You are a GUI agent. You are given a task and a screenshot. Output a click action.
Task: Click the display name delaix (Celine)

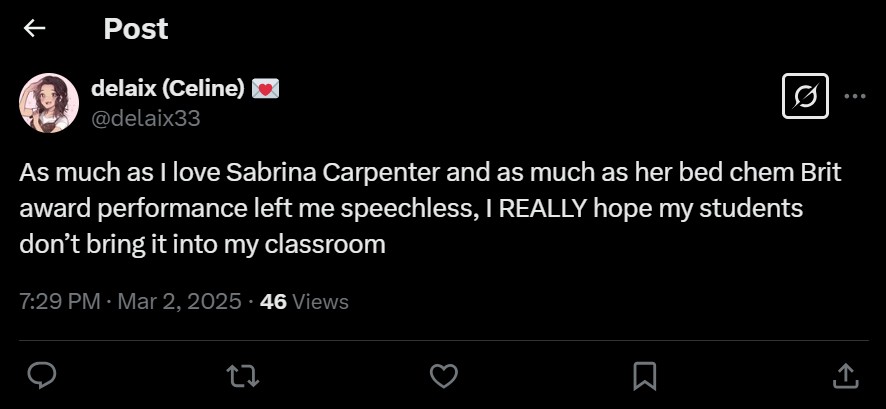pyautogui.click(x=167, y=88)
